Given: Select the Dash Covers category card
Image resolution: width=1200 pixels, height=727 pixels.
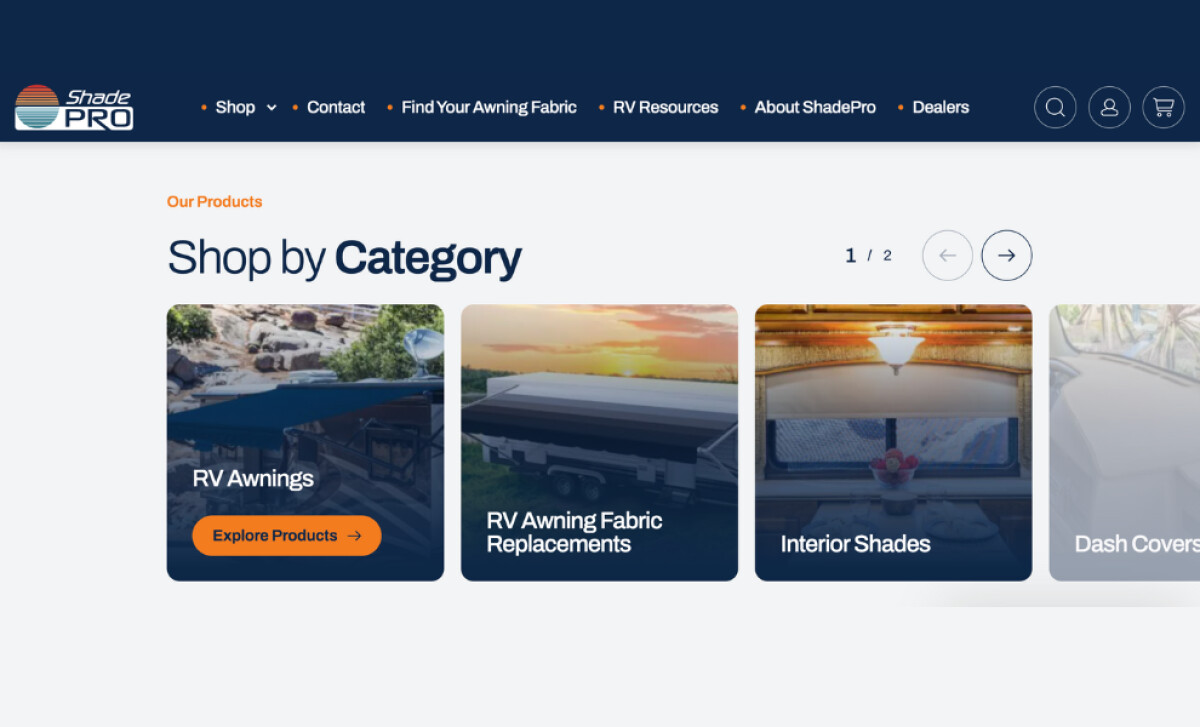Looking at the screenshot, I should coord(1124,442).
